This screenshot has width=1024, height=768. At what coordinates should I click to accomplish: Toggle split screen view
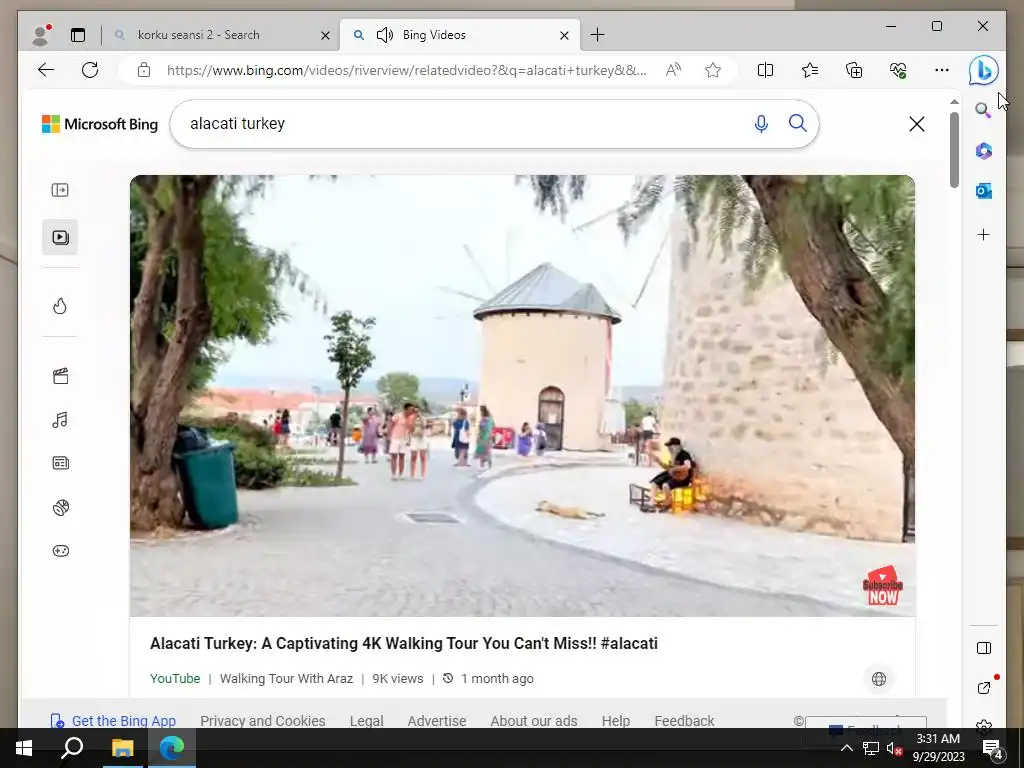(x=765, y=70)
